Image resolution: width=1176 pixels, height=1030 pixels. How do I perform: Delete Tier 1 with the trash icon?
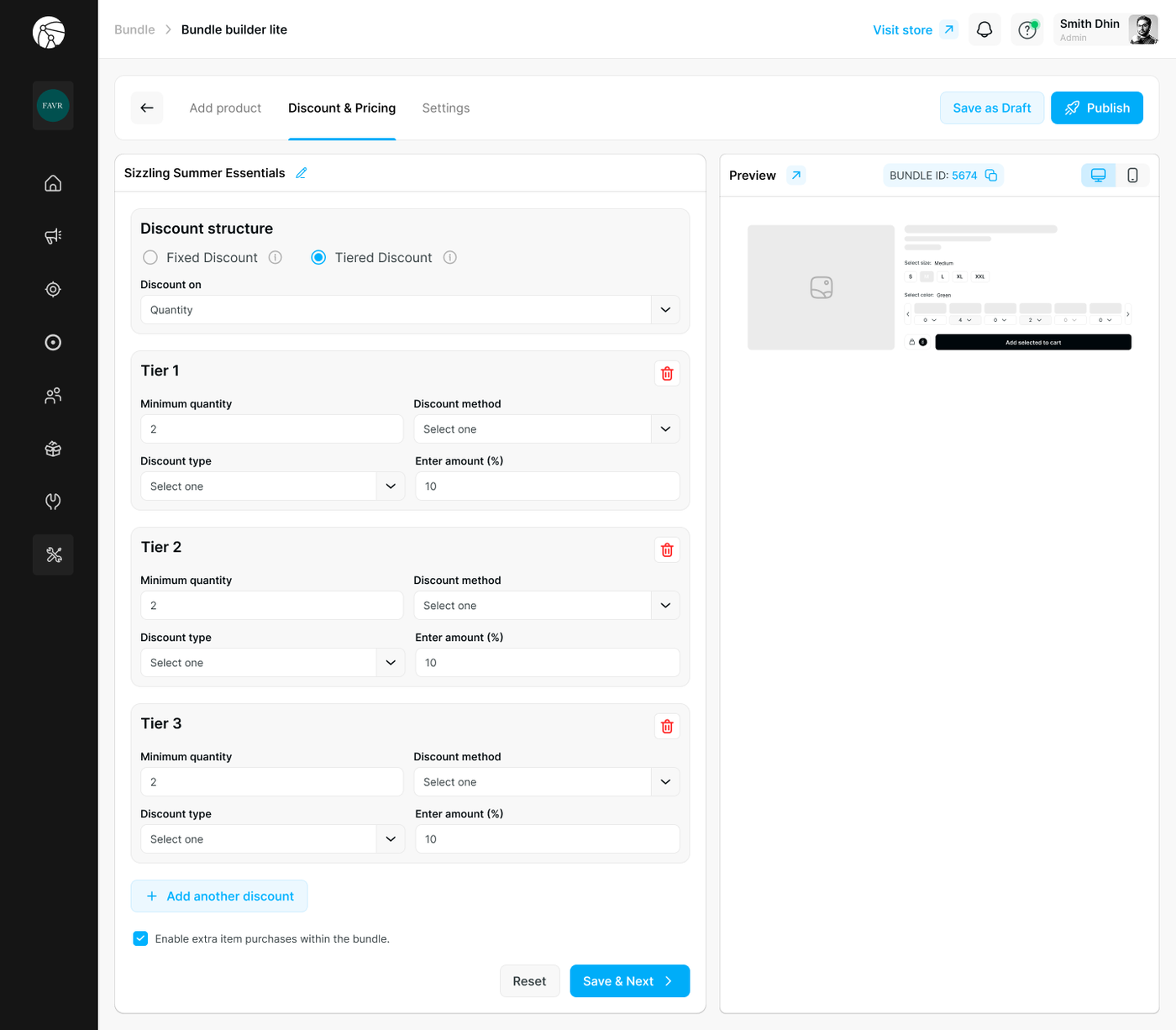[x=667, y=374]
